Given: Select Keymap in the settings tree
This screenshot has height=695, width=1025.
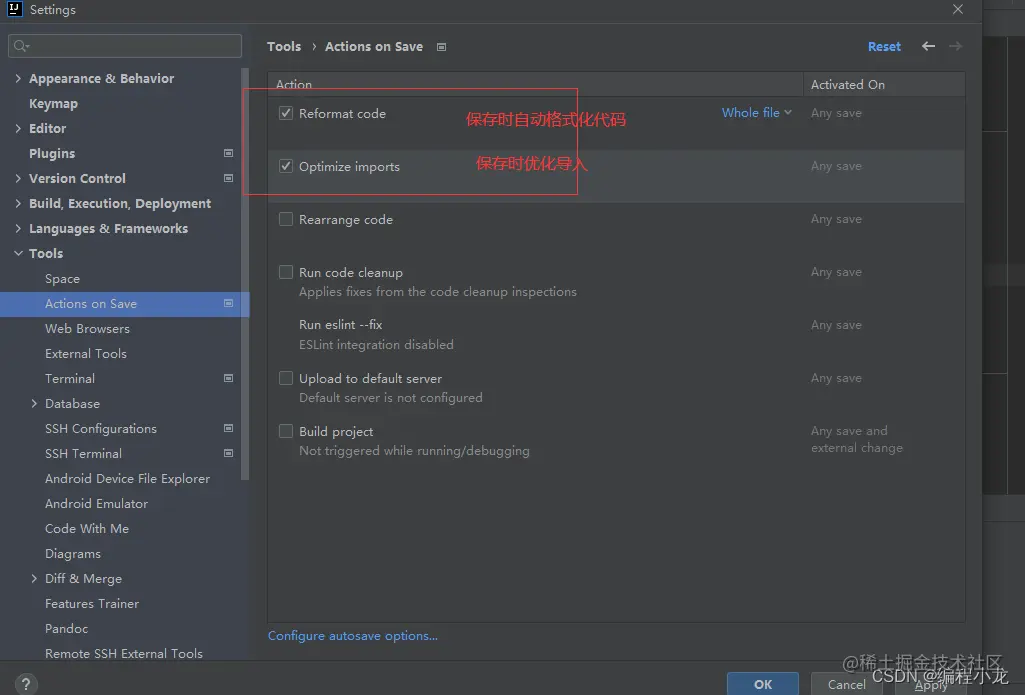Looking at the screenshot, I should tap(53, 103).
